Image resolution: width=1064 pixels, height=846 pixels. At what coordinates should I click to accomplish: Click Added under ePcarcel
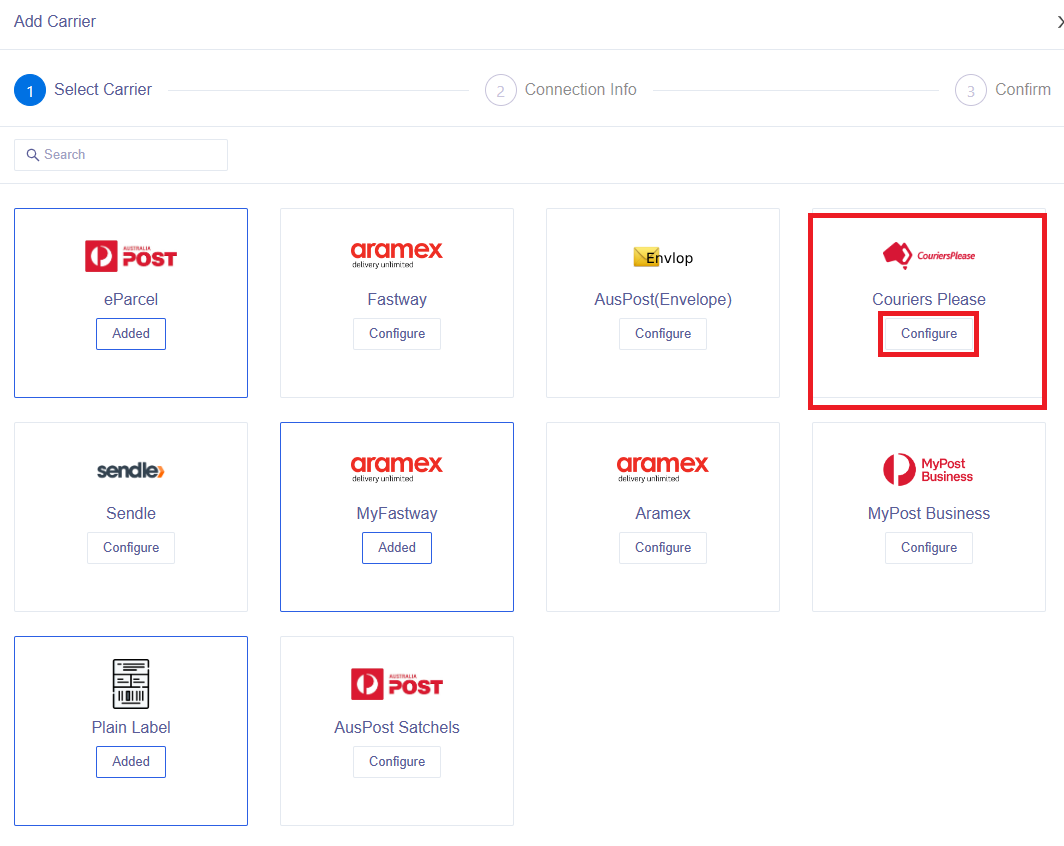pyautogui.click(x=130, y=333)
